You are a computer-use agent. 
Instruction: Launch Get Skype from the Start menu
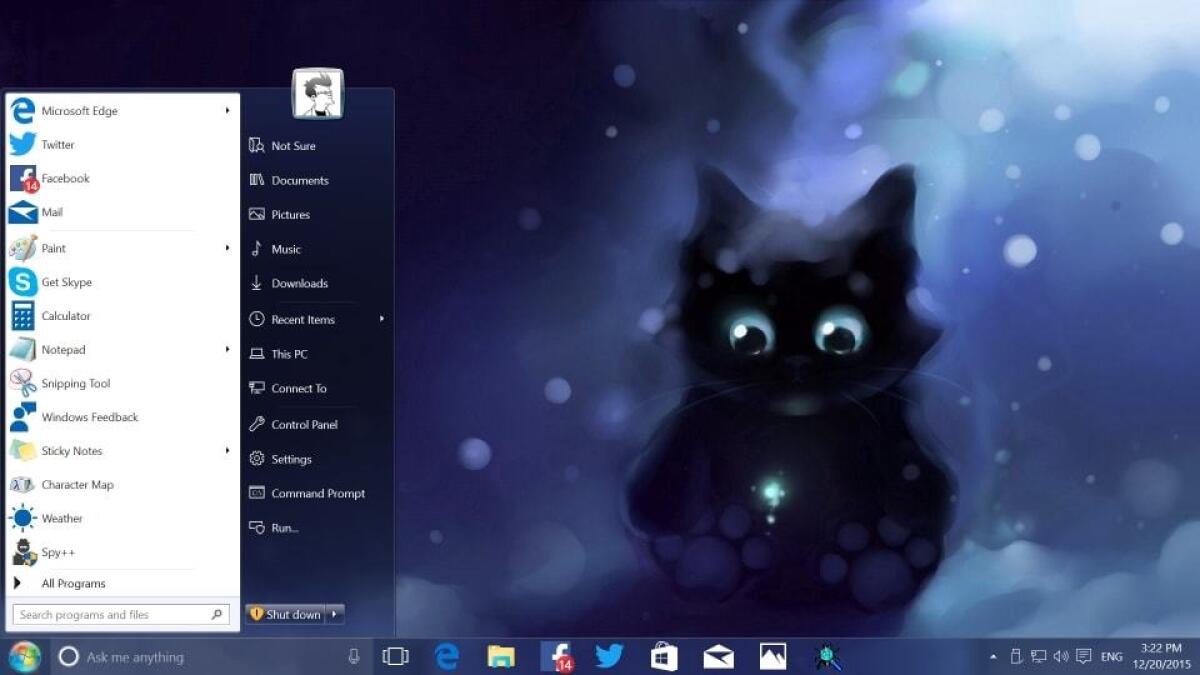point(65,282)
